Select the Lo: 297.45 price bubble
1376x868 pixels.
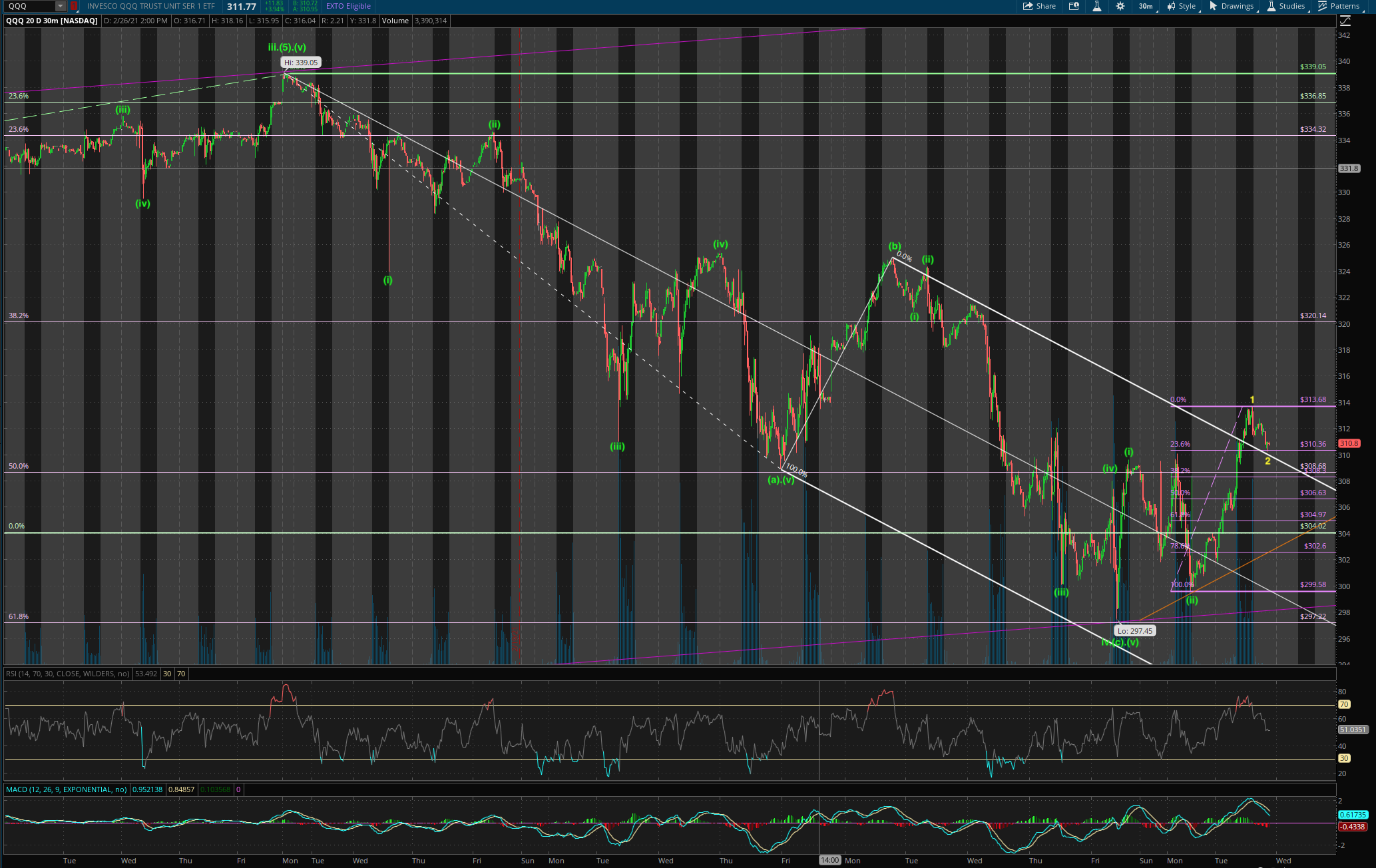tap(1135, 630)
